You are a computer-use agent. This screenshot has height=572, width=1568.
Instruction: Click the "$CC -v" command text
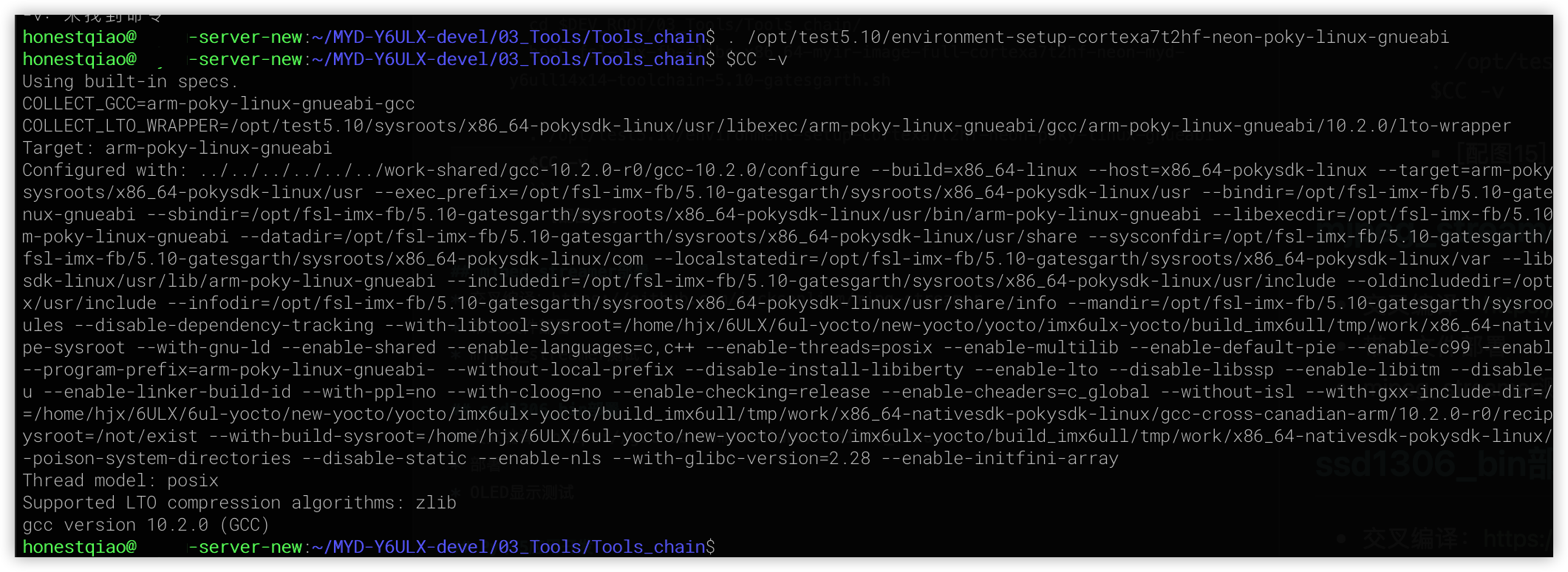757,59
